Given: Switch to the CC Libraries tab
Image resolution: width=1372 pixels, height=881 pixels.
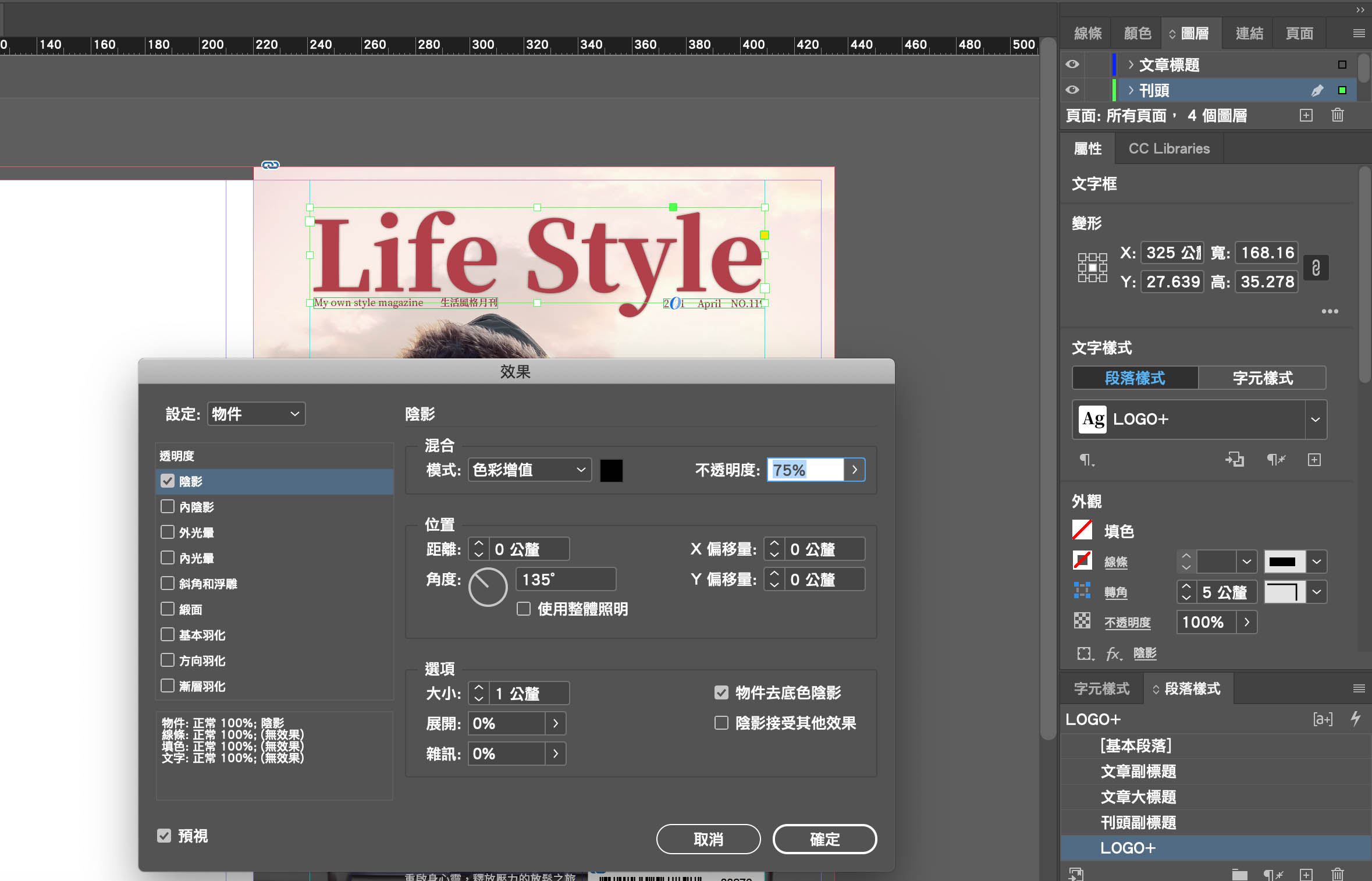Looking at the screenshot, I should click(x=1168, y=148).
